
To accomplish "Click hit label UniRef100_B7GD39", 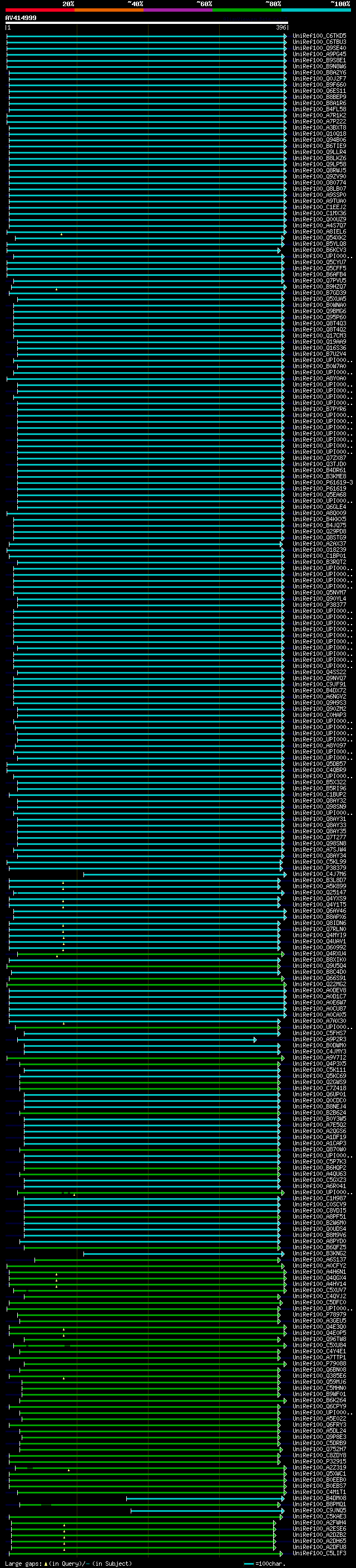I will pyautogui.click(x=319, y=293).
